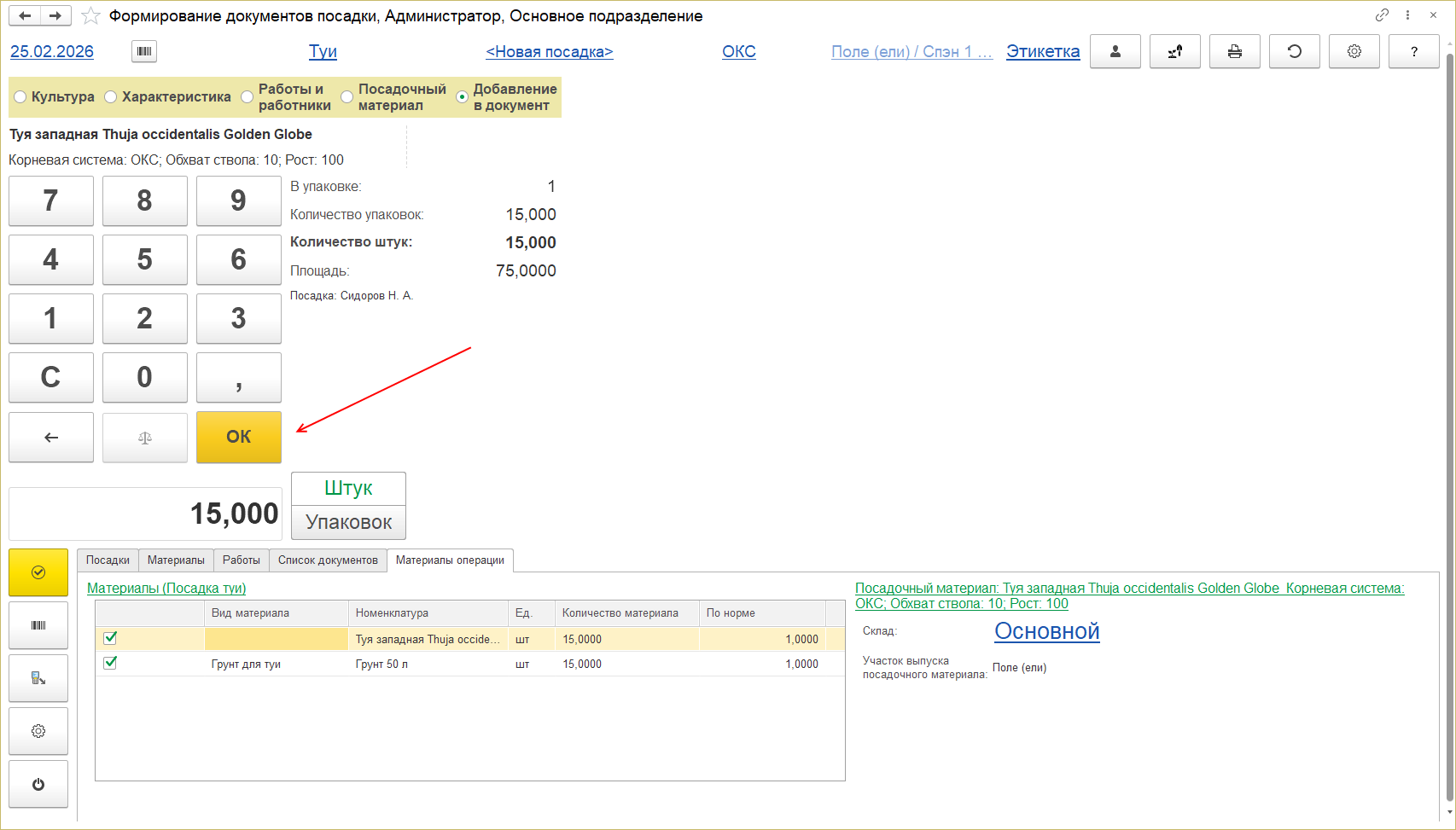Open the 'Поле (ели) / Слэн 1' selector
This screenshot has width=1456, height=830.
[911, 52]
